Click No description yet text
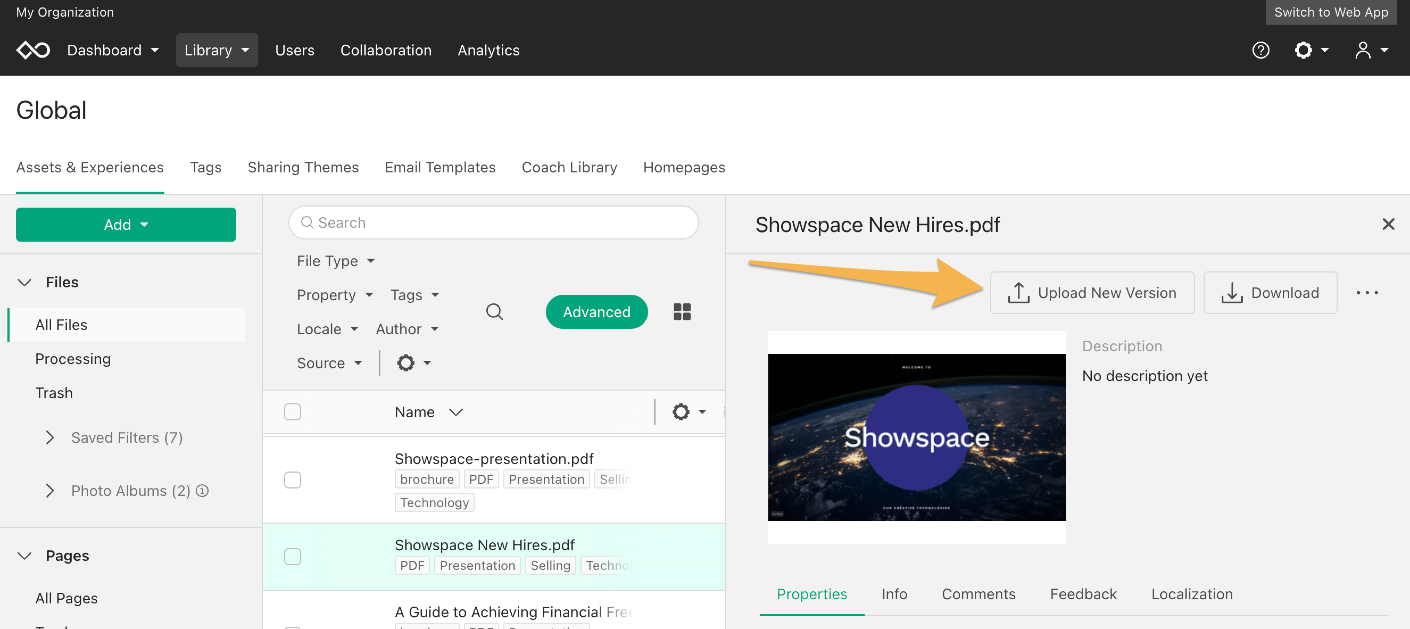Screen dimensions: 1410x629 click(x=1145, y=376)
